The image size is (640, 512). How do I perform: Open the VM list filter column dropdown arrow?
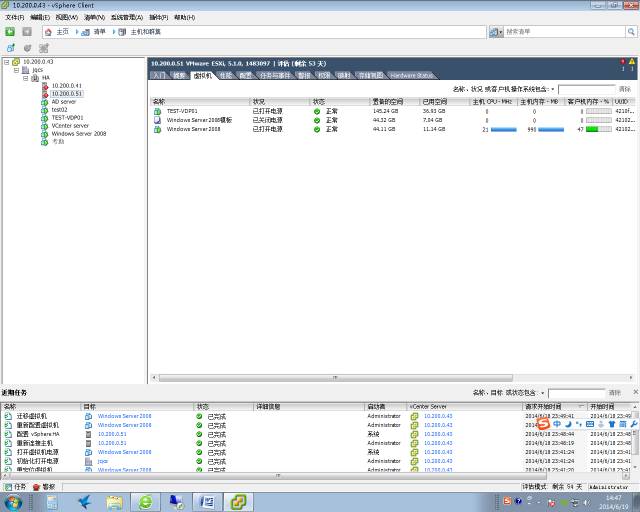(553, 89)
